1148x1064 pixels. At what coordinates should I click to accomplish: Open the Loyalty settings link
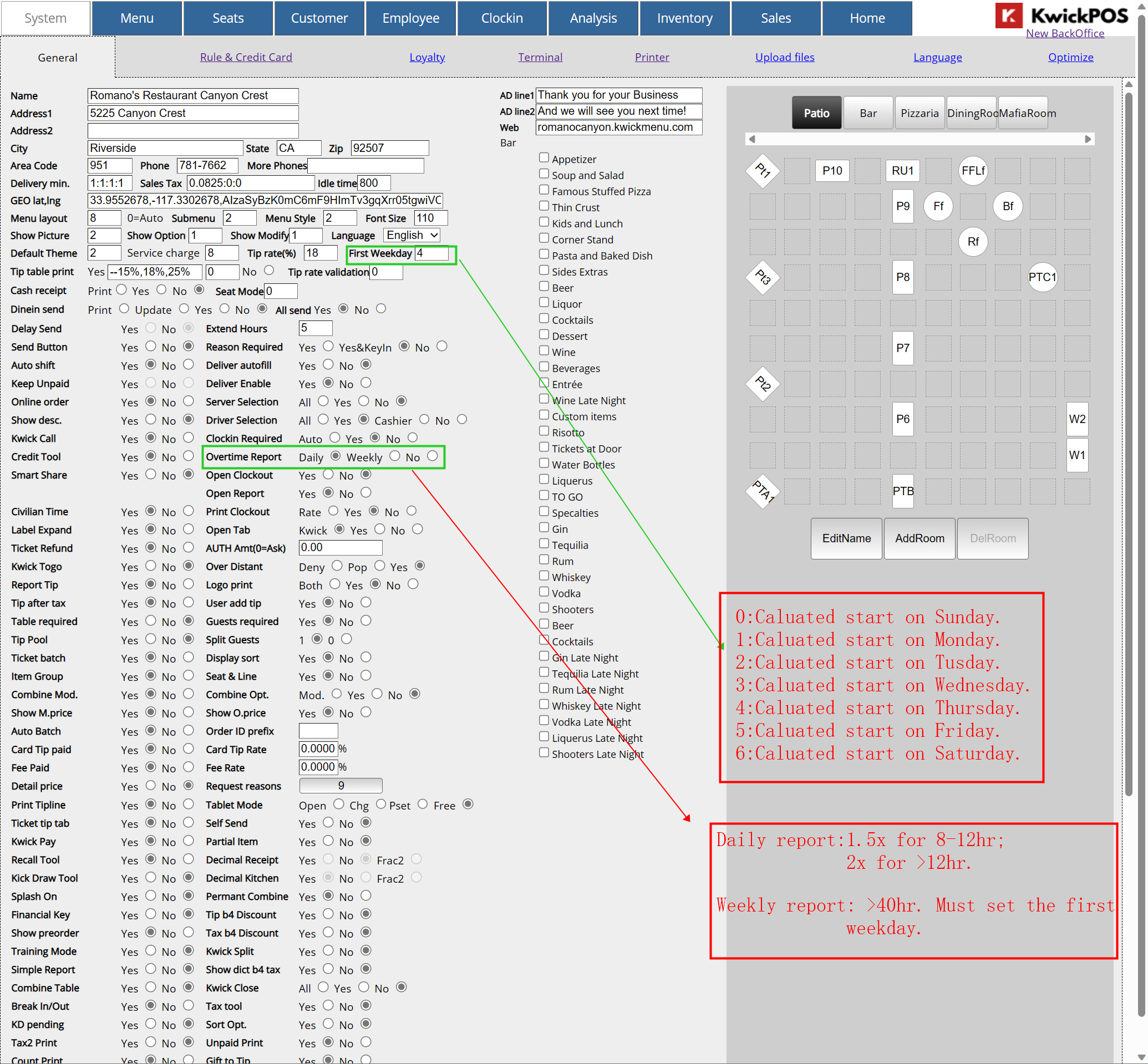click(427, 57)
